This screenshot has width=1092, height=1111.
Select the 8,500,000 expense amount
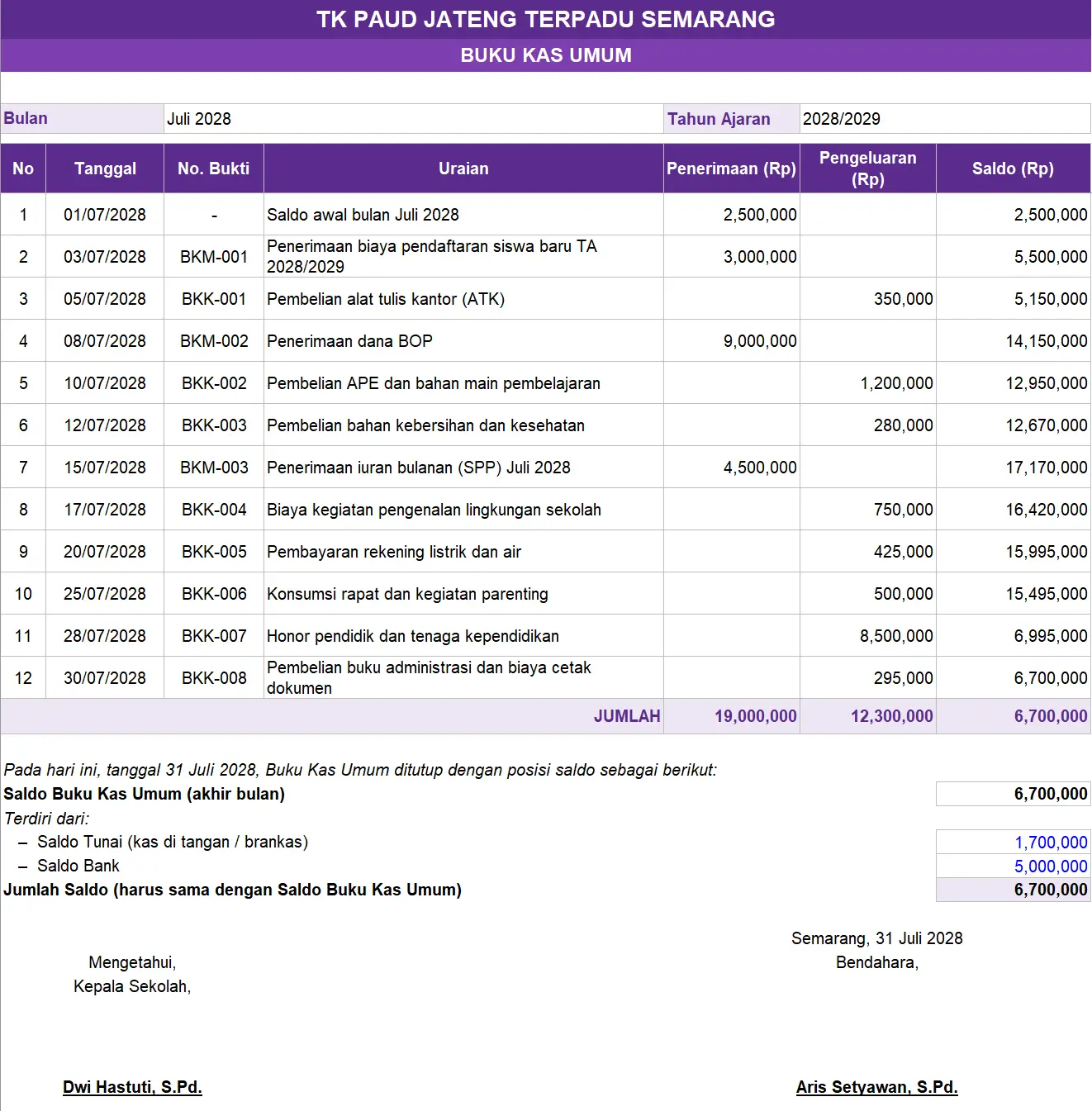(x=867, y=636)
